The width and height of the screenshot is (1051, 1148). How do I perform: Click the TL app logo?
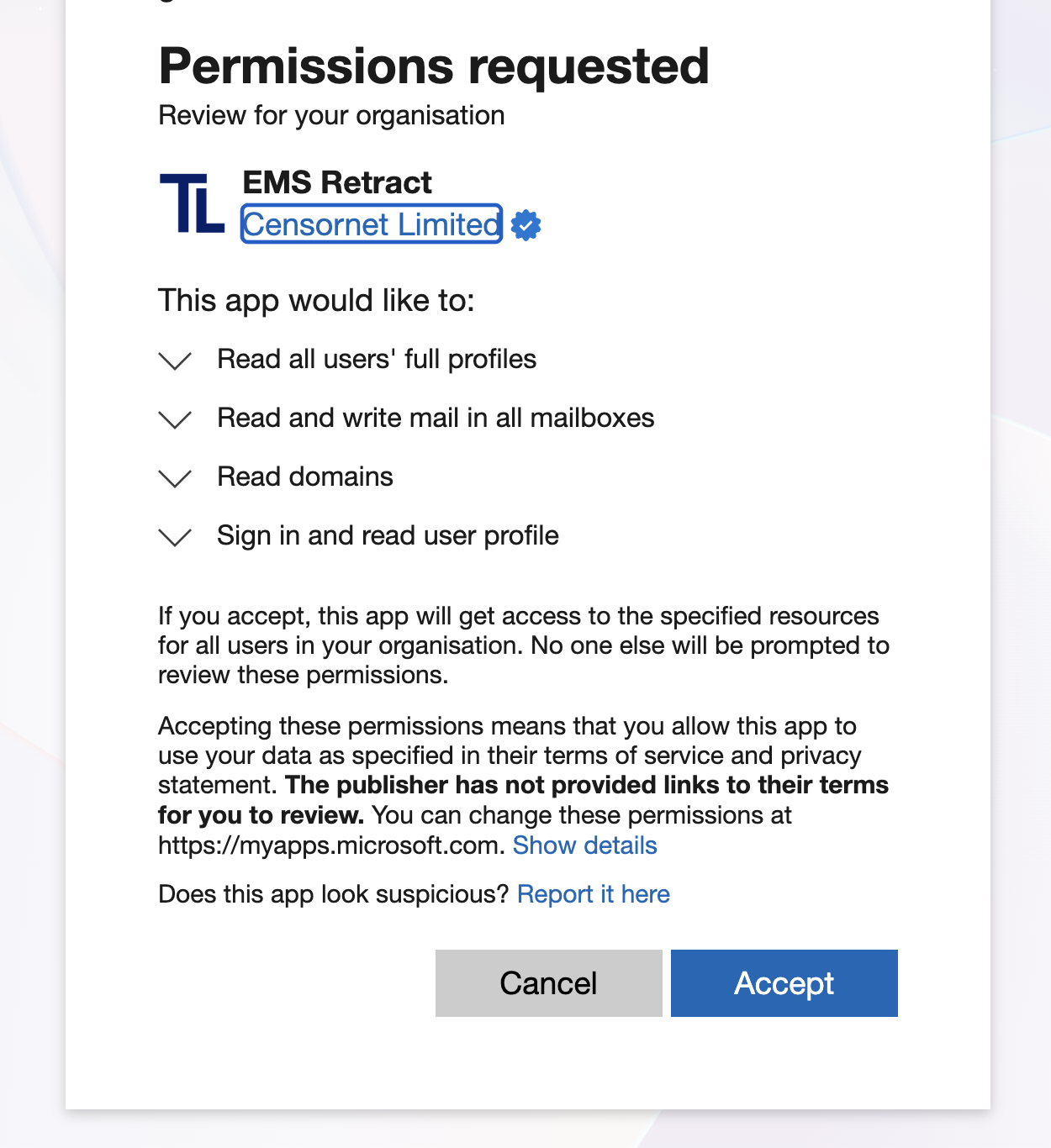coord(192,203)
